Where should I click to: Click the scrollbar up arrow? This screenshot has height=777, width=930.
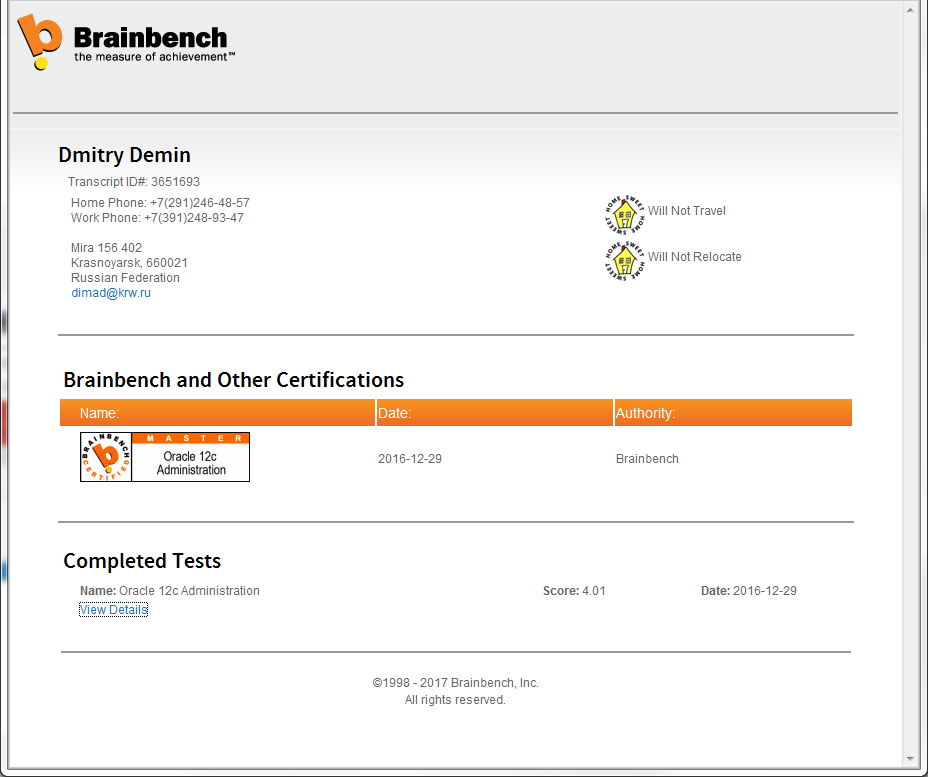pos(911,10)
